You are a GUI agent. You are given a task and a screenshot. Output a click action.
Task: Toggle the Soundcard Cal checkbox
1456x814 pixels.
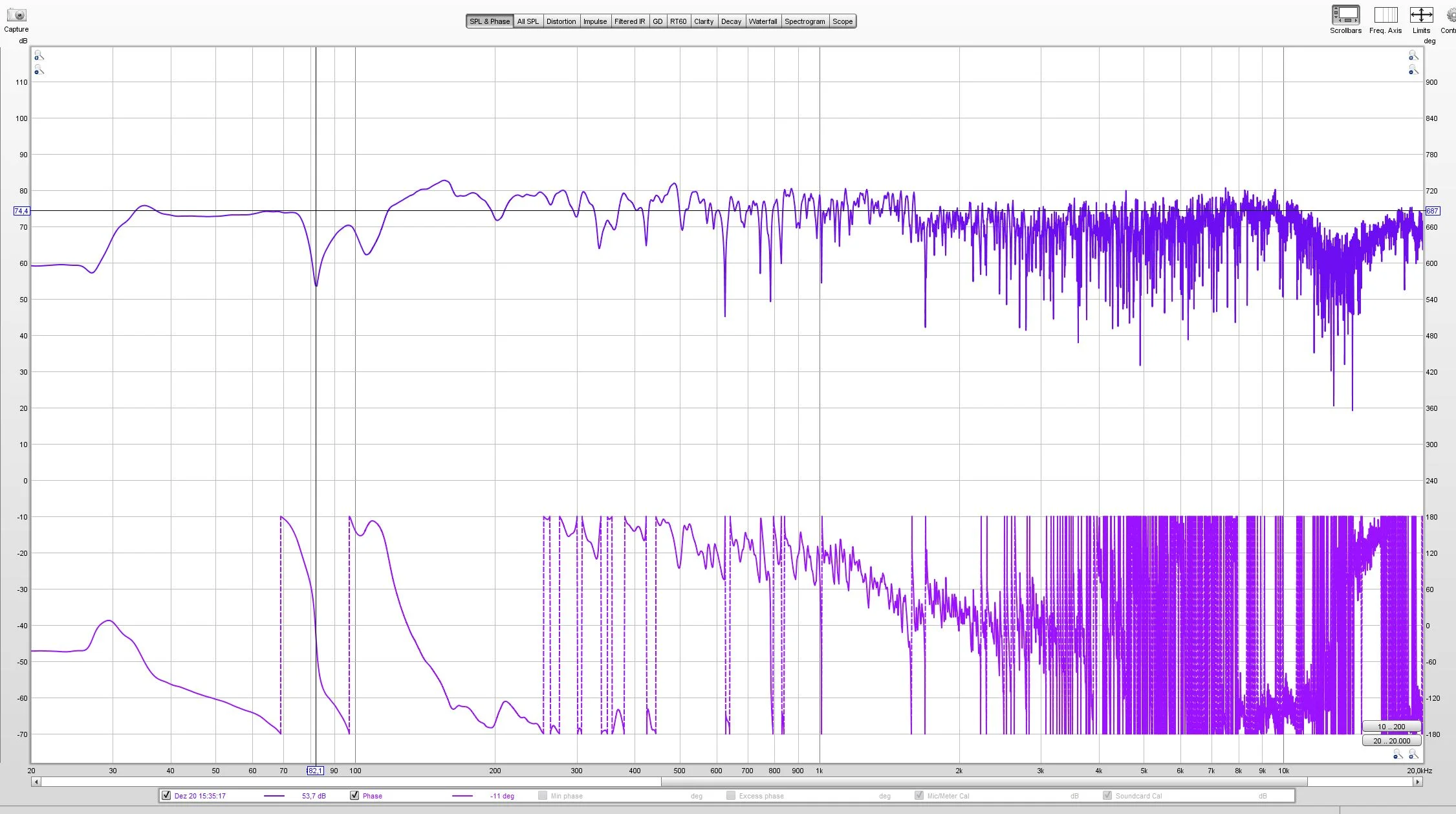point(1107,795)
